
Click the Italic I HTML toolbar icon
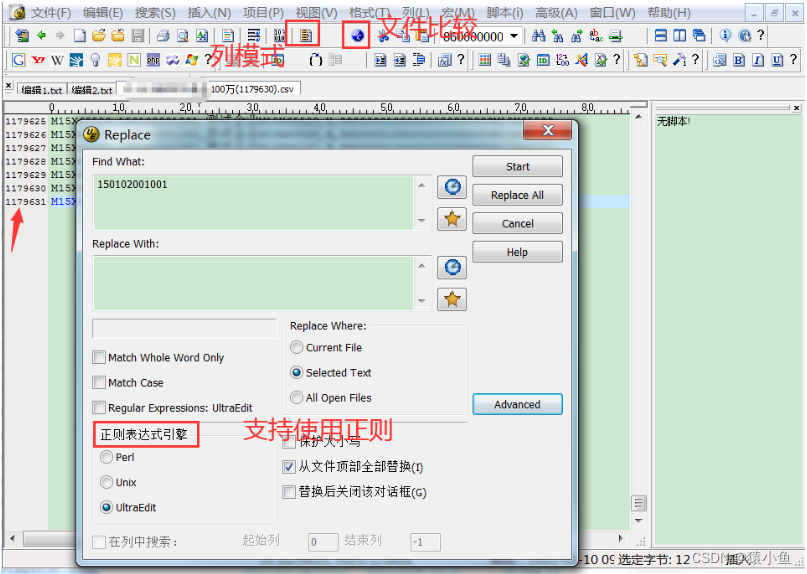758,60
